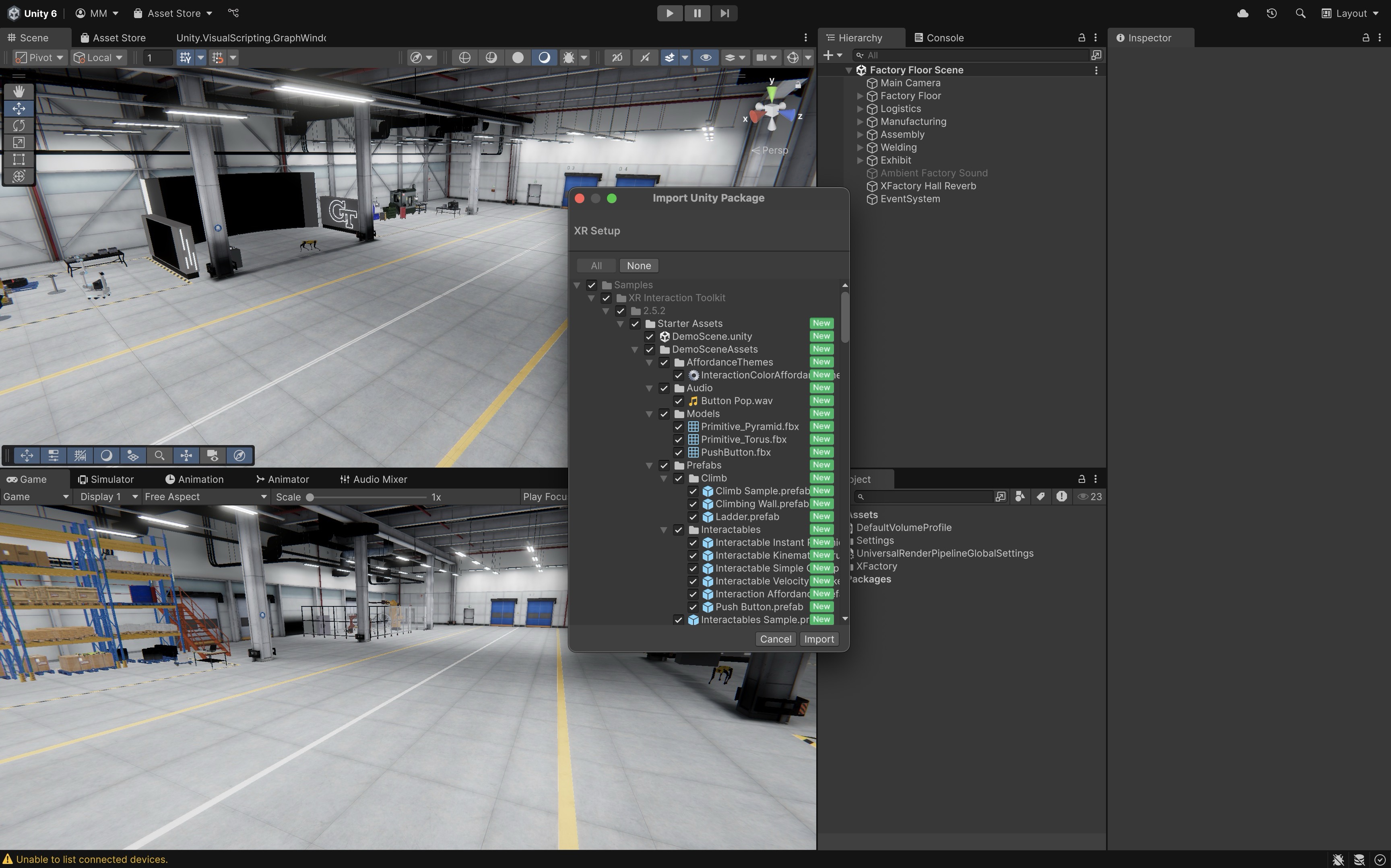Screen dimensions: 1391x868
Task: Switch to the Animation tab
Action: coord(195,479)
